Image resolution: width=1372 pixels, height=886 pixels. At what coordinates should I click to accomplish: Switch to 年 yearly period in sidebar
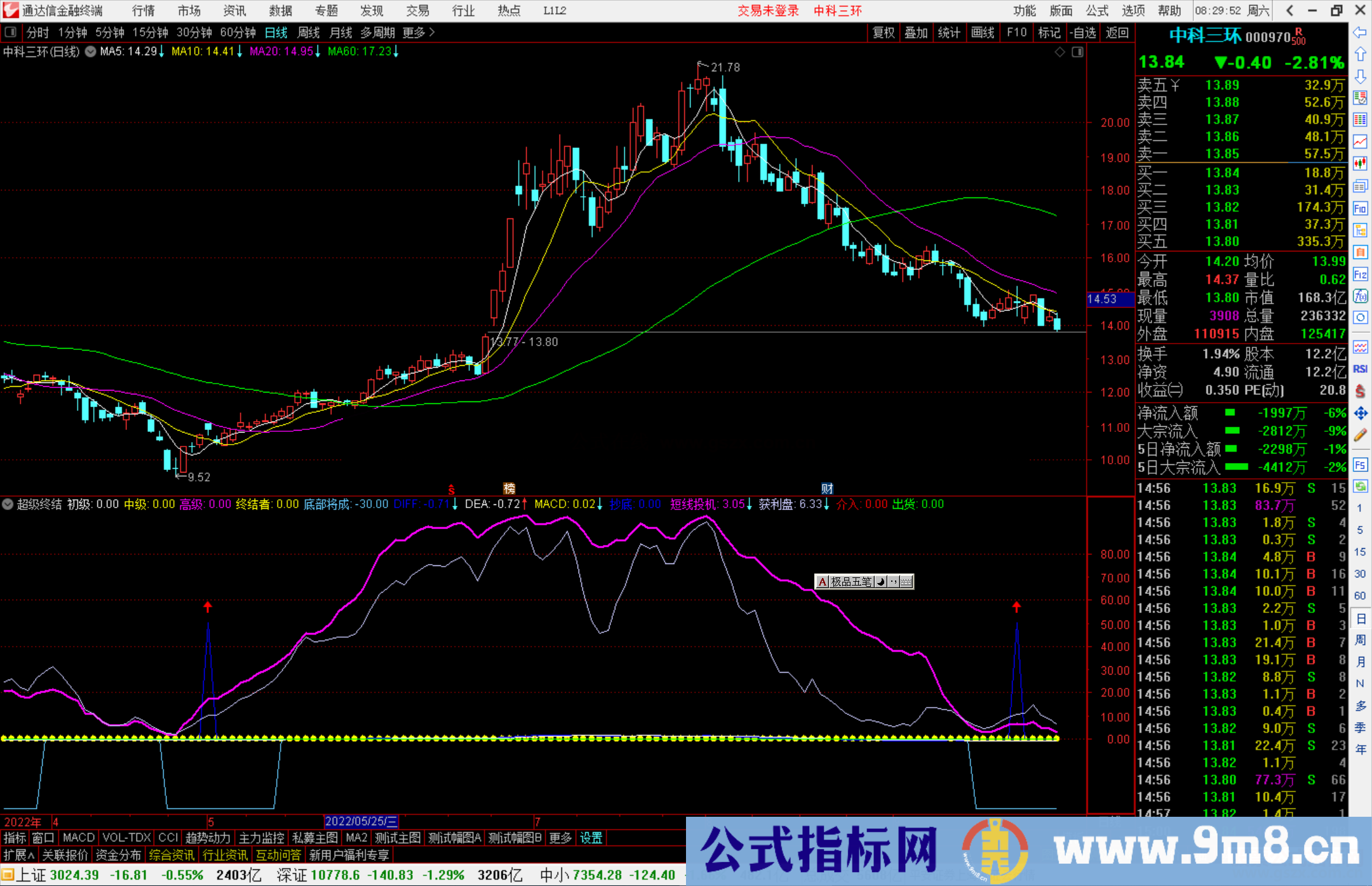click(1361, 749)
